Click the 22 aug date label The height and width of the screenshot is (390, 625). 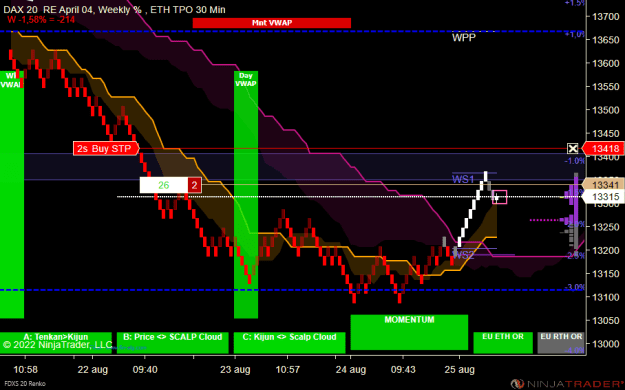coord(92,370)
